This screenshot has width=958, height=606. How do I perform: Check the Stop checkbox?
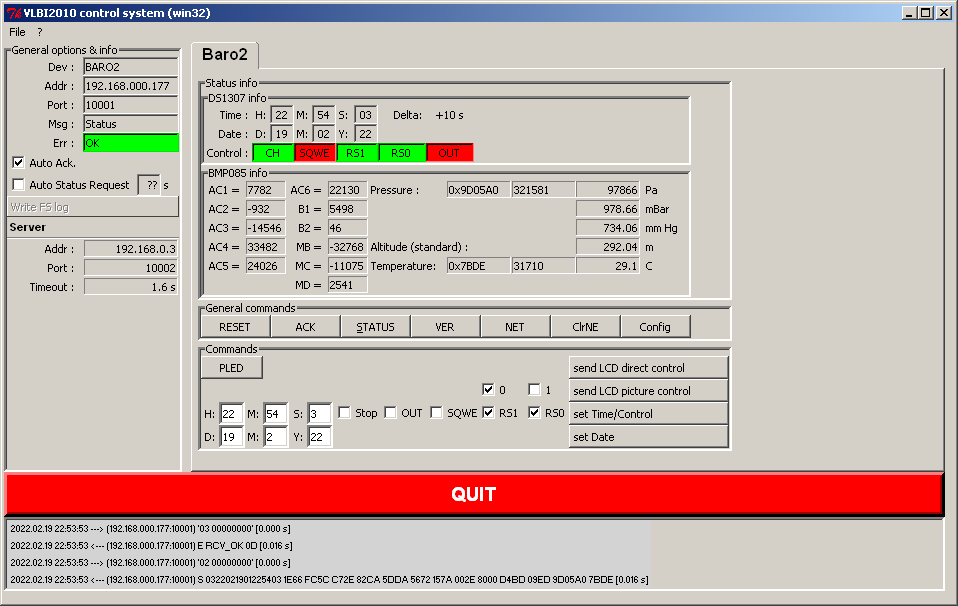coord(344,413)
